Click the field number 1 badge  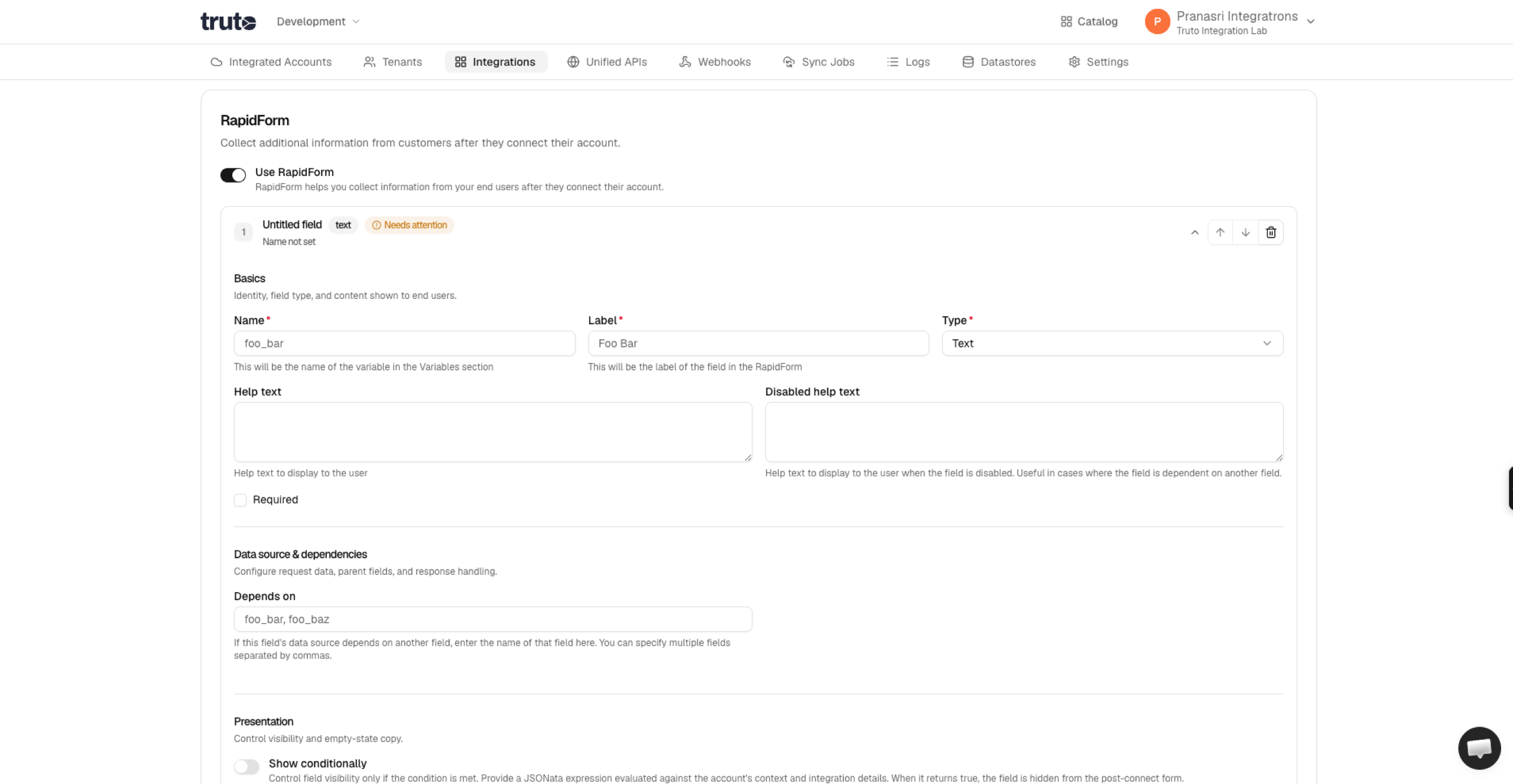(x=243, y=232)
